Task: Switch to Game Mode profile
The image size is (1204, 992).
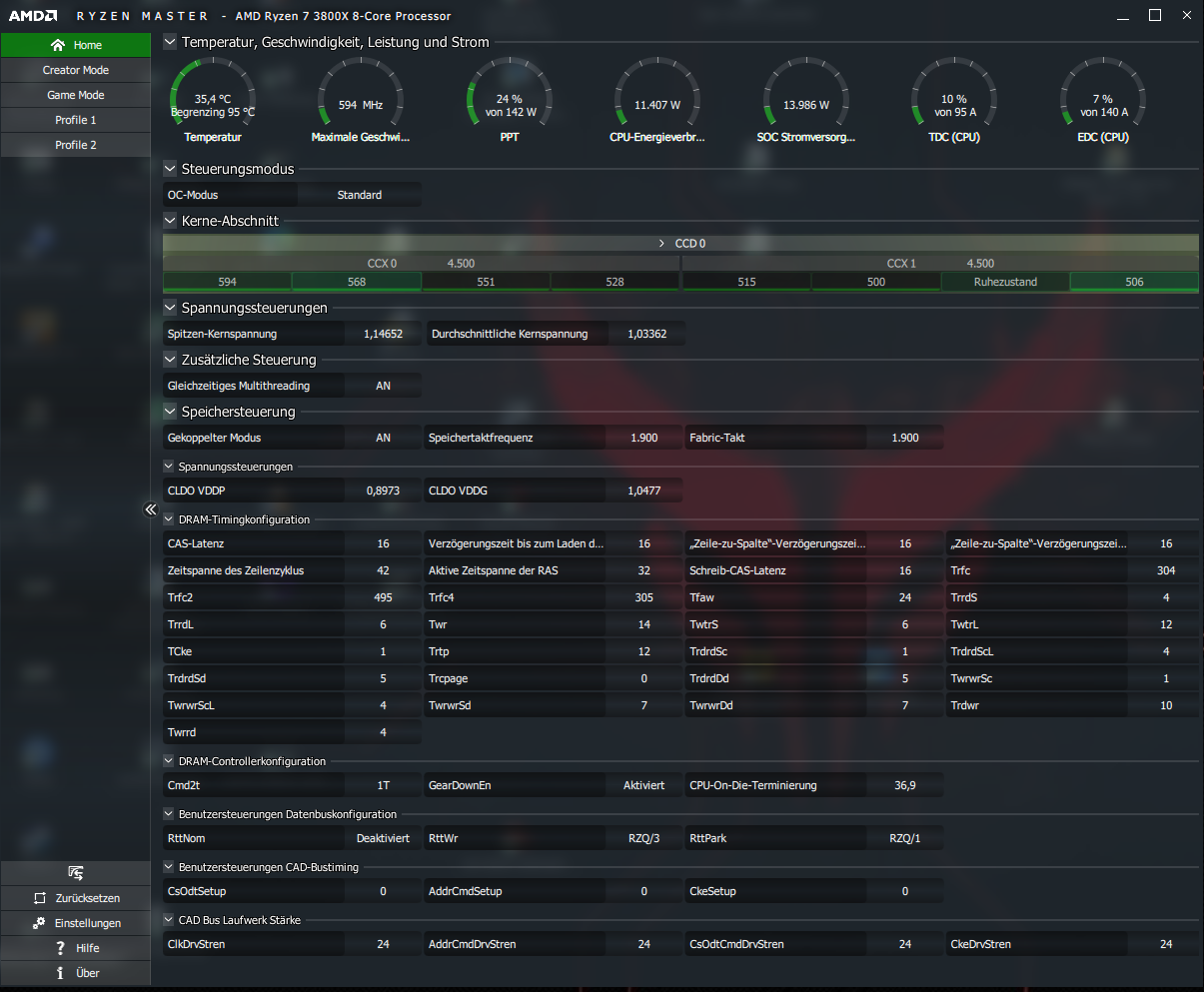Action: pos(75,95)
